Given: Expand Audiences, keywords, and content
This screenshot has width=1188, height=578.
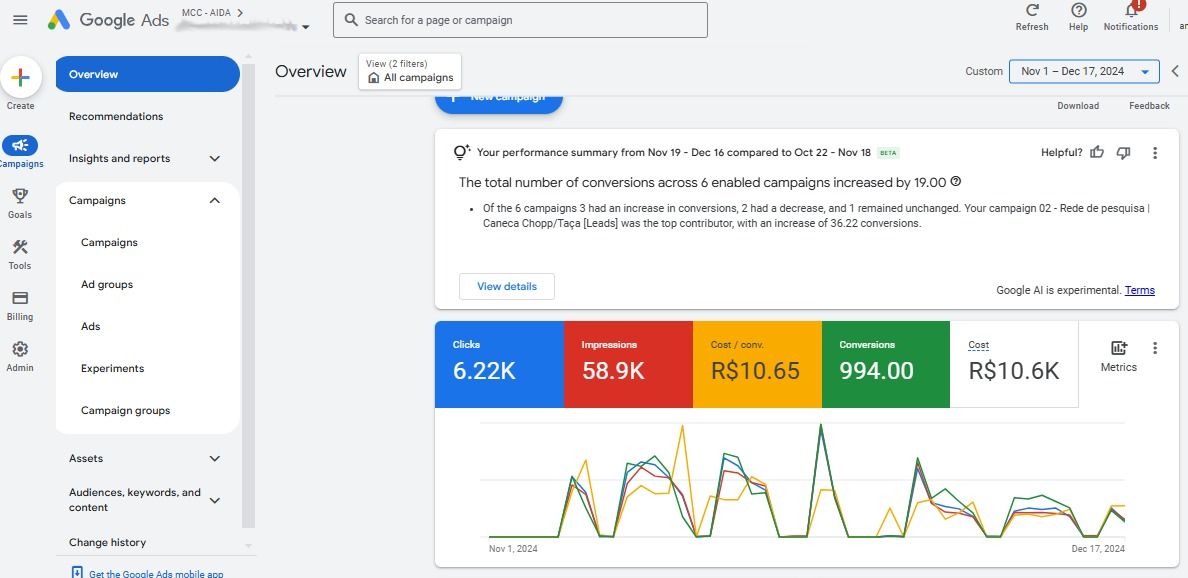Looking at the screenshot, I should tap(214, 500).
